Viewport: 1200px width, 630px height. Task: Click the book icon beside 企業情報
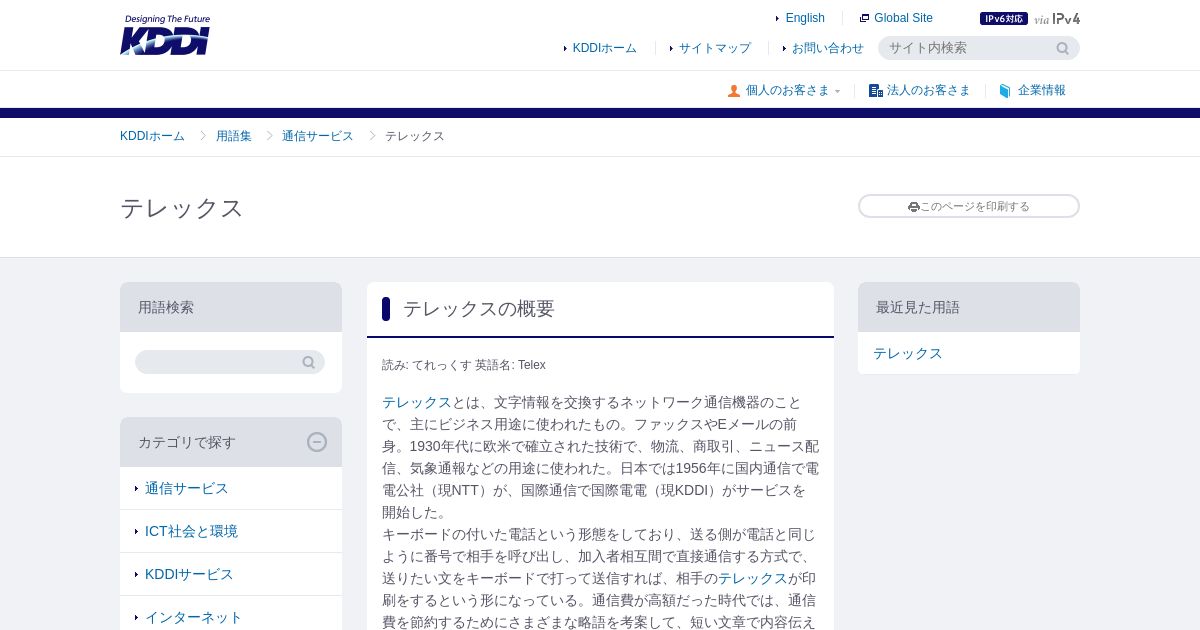[x=1005, y=90]
